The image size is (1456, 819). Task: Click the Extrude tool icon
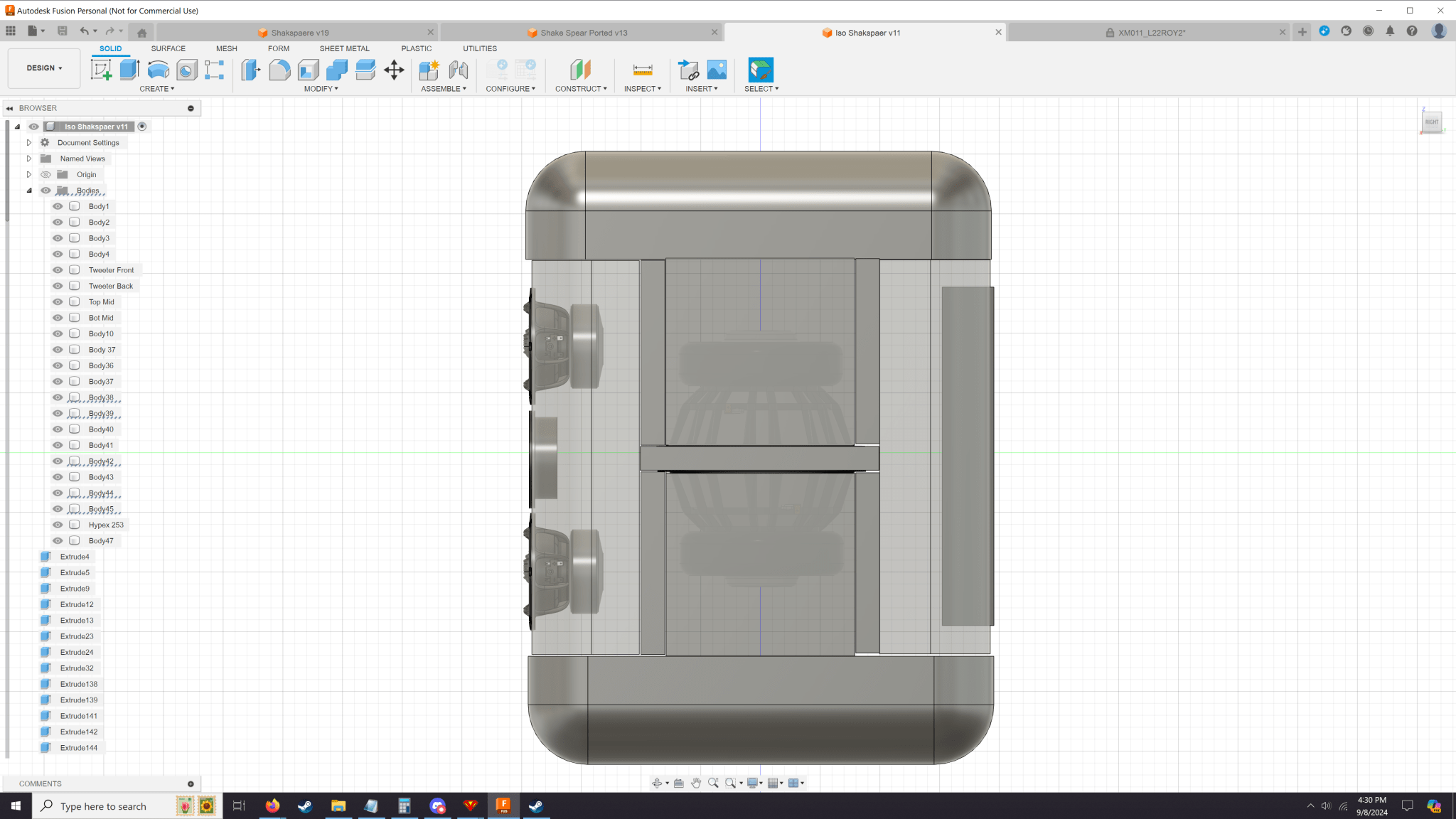(x=129, y=70)
